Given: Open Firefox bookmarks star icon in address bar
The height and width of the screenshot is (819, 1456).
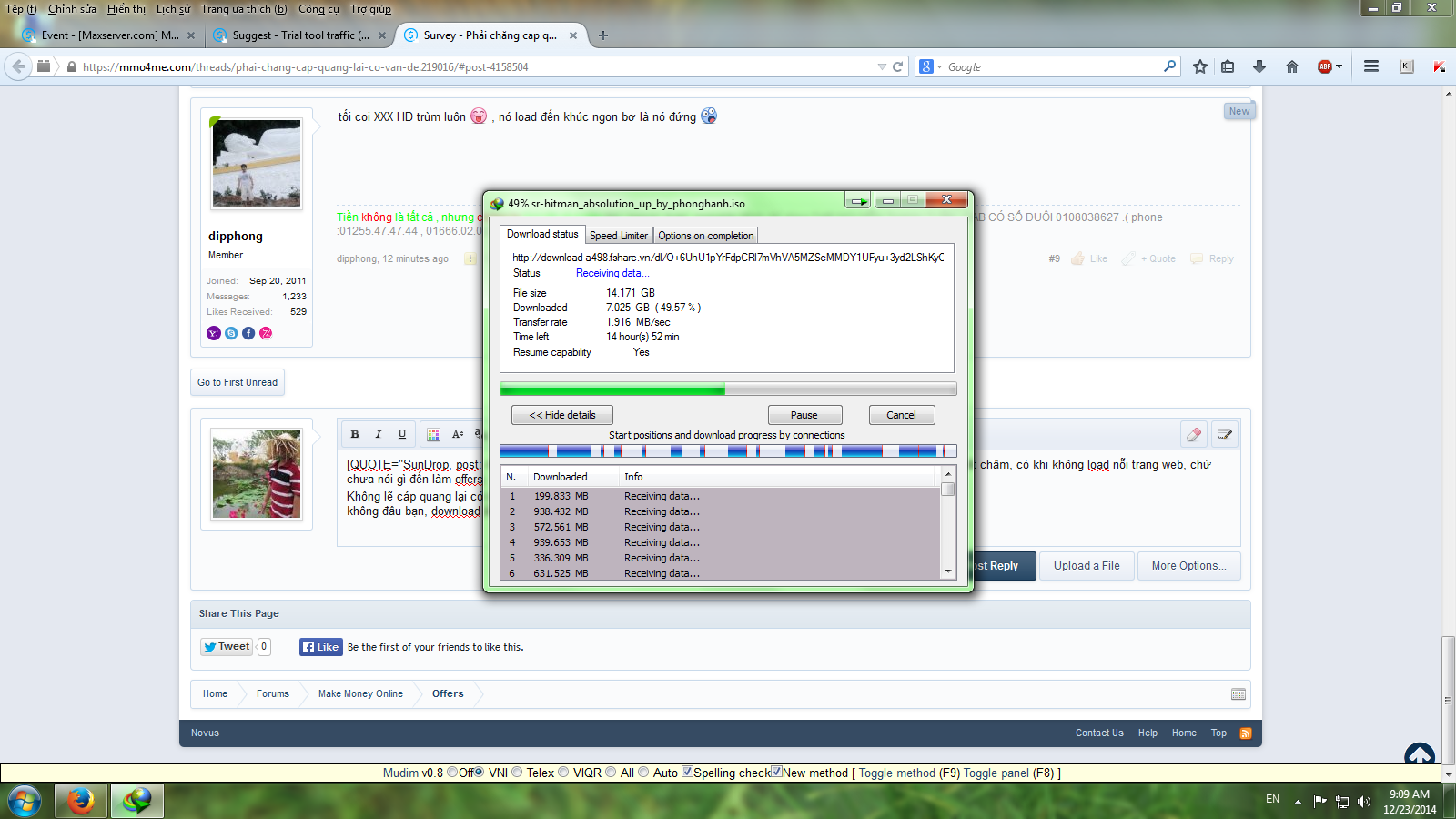Looking at the screenshot, I should [x=1198, y=66].
